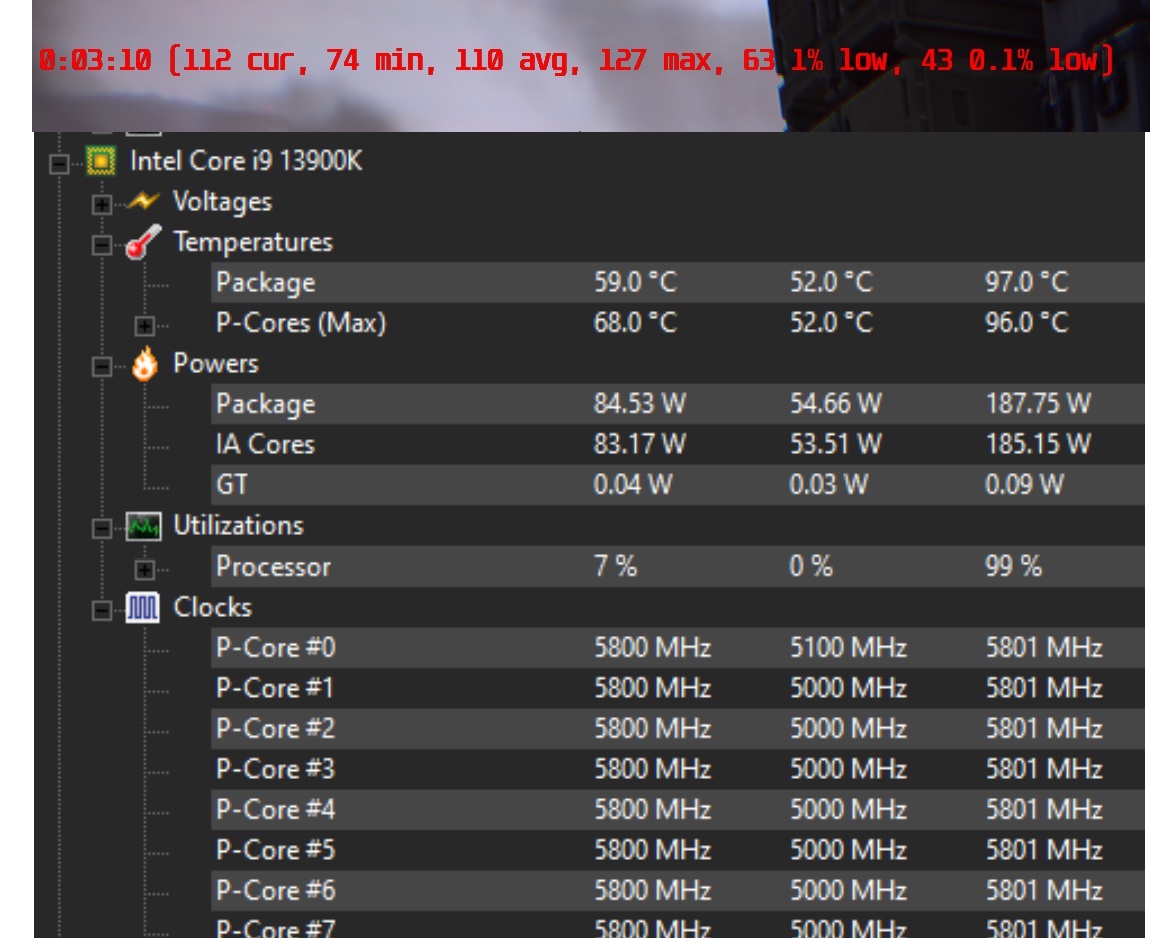Expand the P-Cores (Max) temperature row
The width and height of the screenshot is (1150, 938).
click(x=144, y=325)
